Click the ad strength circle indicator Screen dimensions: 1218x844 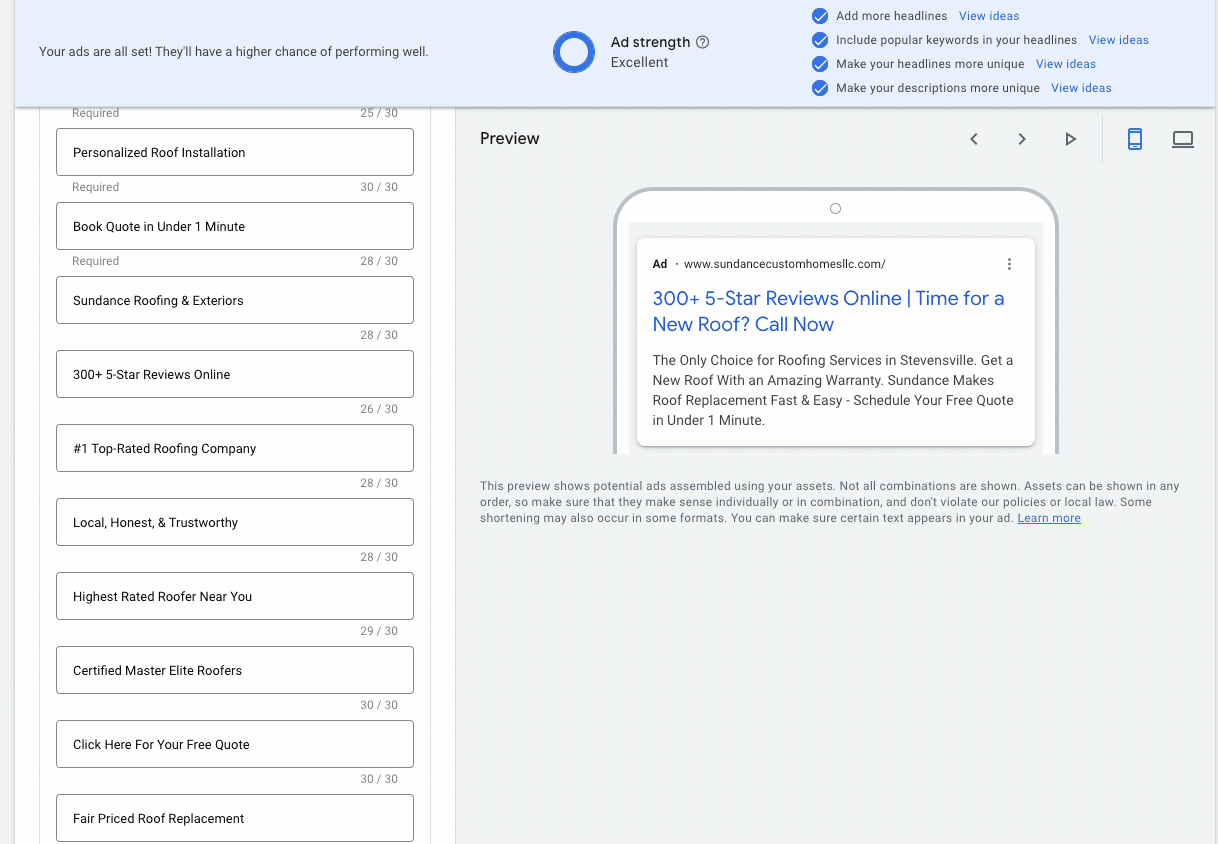[x=574, y=52]
